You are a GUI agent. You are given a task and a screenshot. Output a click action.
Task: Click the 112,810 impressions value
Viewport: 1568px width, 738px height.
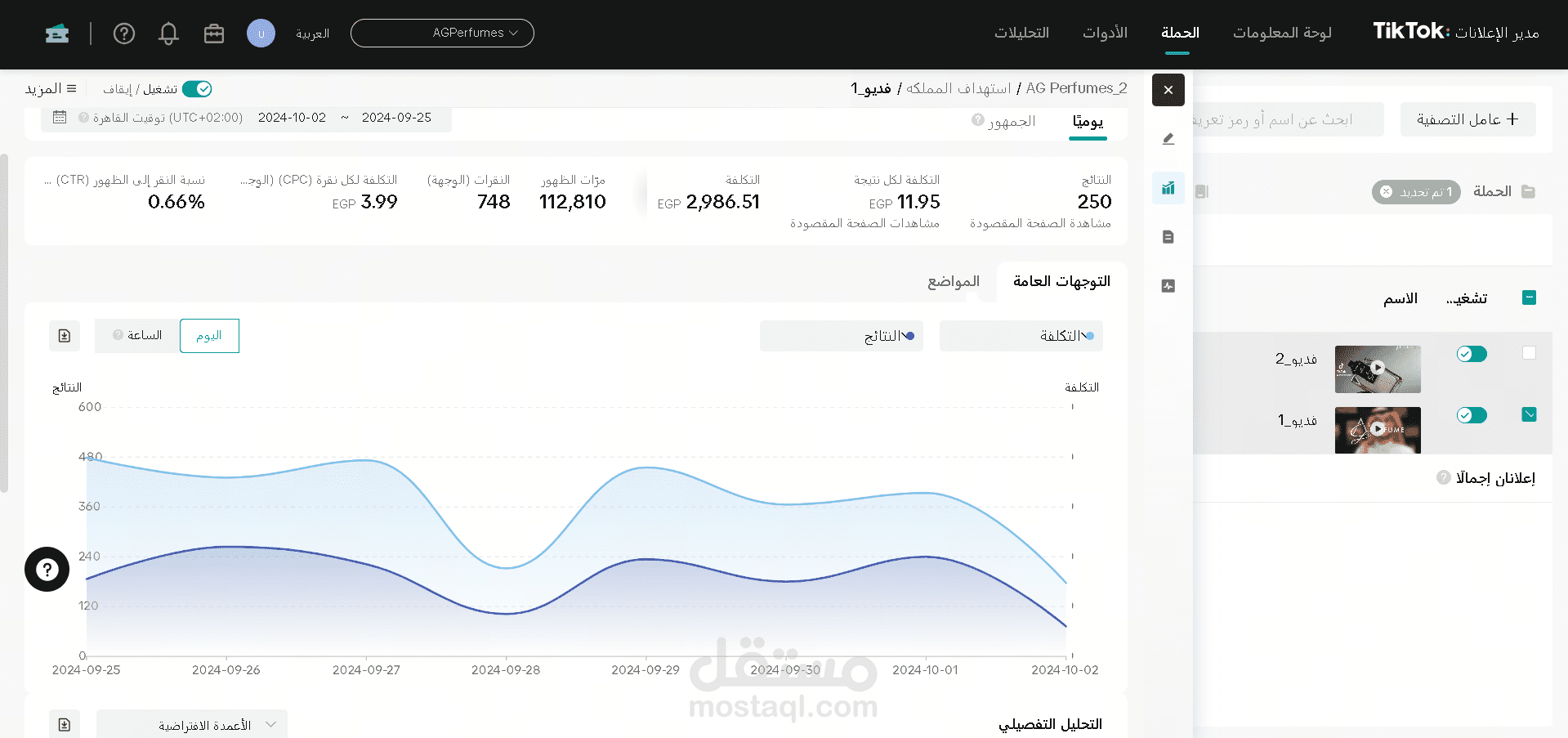[x=573, y=202]
